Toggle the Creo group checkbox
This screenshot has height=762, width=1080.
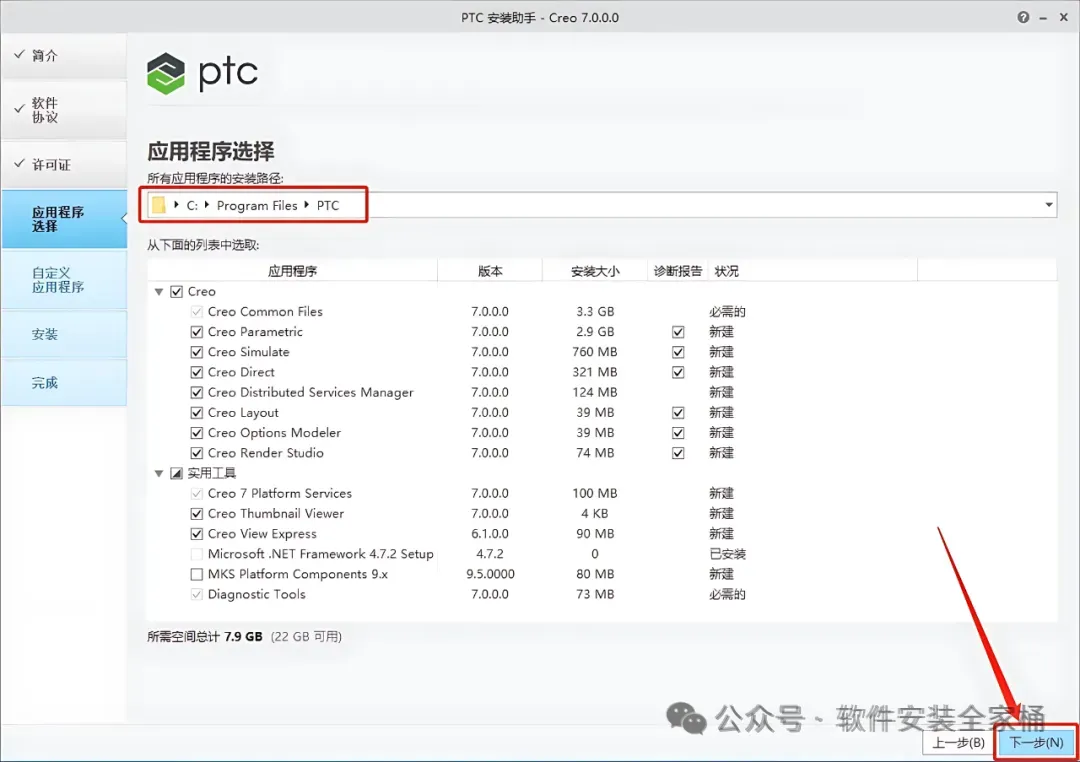tap(176, 291)
